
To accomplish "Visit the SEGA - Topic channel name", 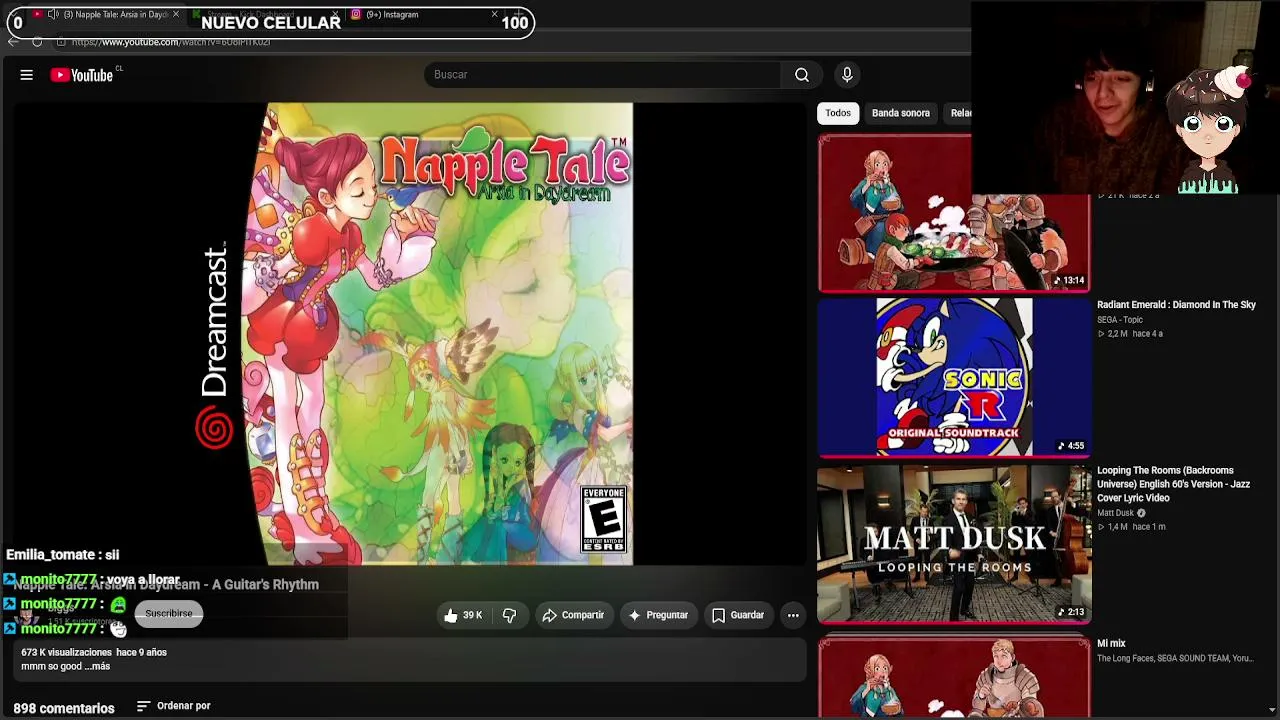I will (1120, 320).
